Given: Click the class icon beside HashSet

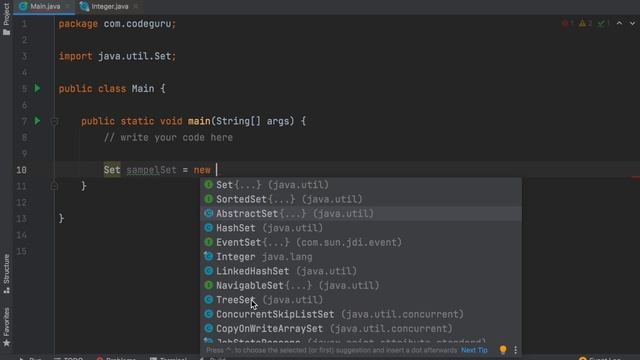Looking at the screenshot, I should click(209, 228).
